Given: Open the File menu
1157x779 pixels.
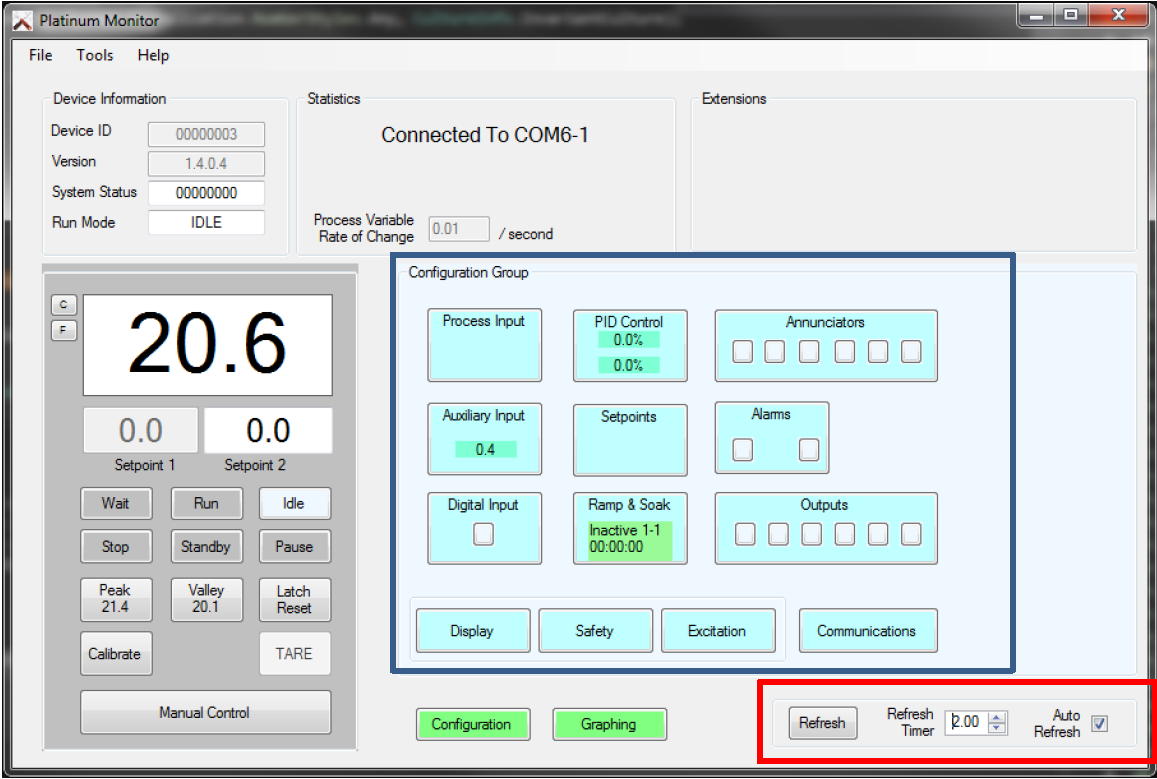Looking at the screenshot, I should tap(41, 55).
